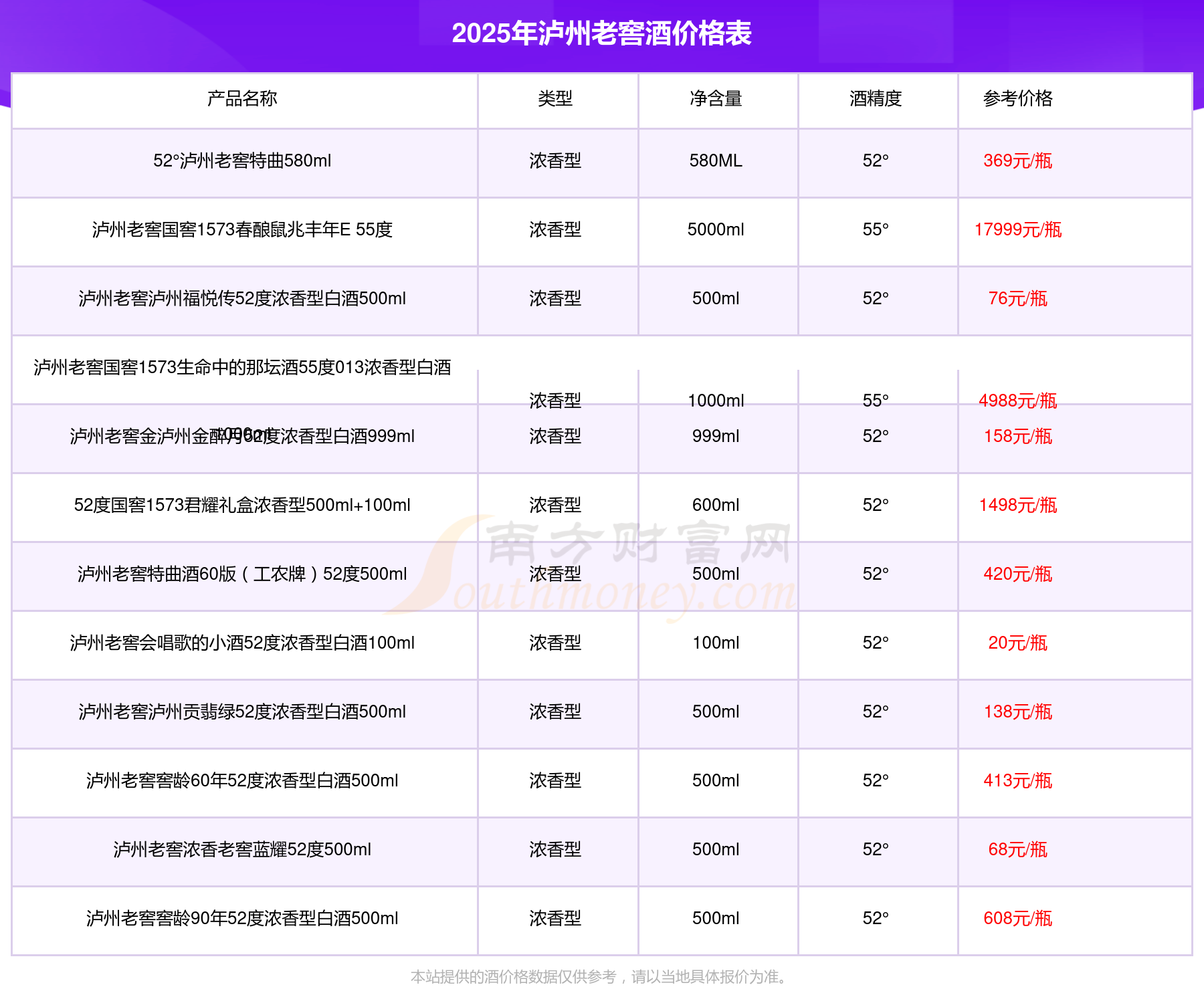Select the "类型" column header
Screen dimensions: 1204x987
[555, 99]
